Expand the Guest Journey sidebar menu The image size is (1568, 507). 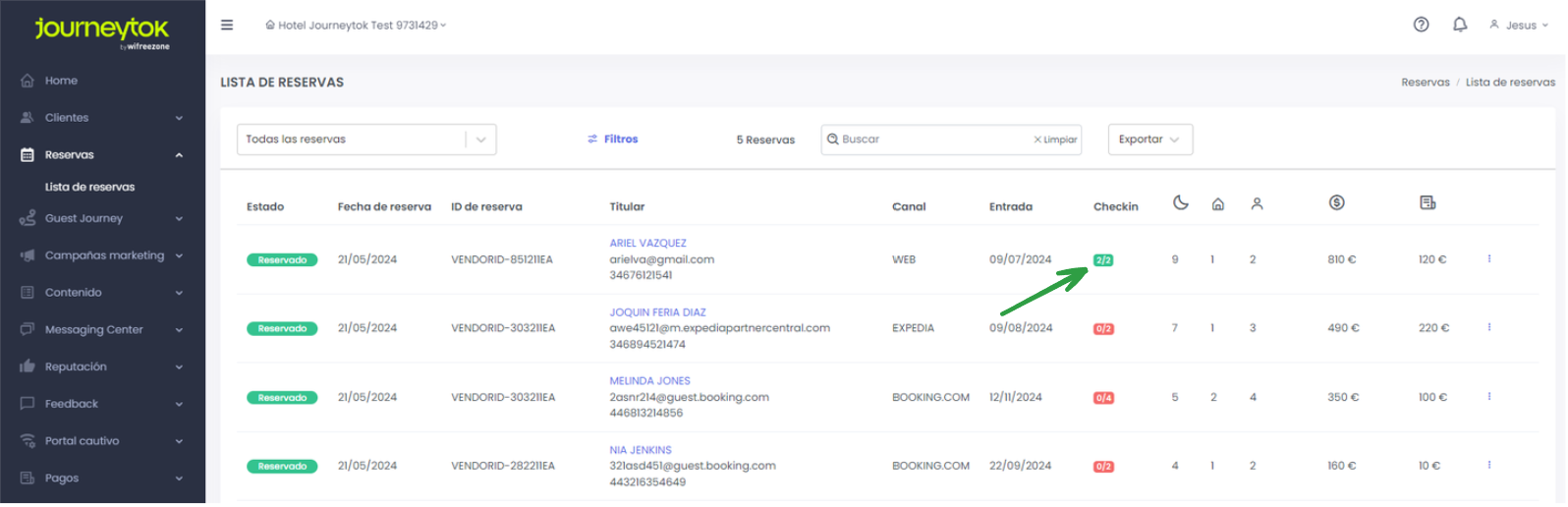coord(102,219)
